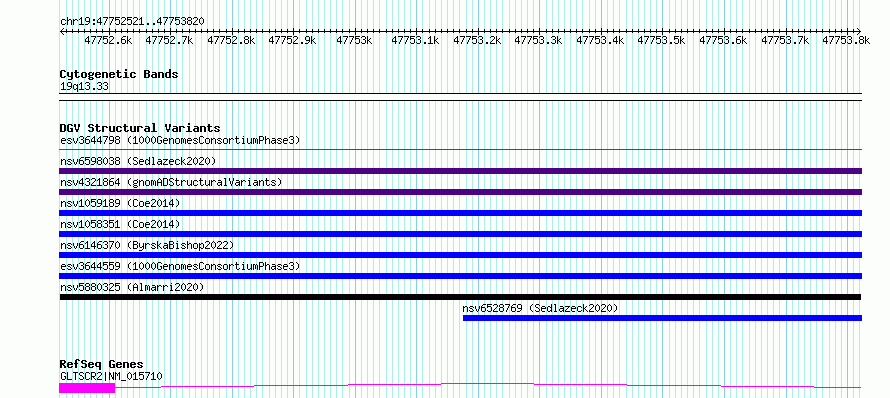Click the blue nsv1059189 variant bar

[460, 213]
